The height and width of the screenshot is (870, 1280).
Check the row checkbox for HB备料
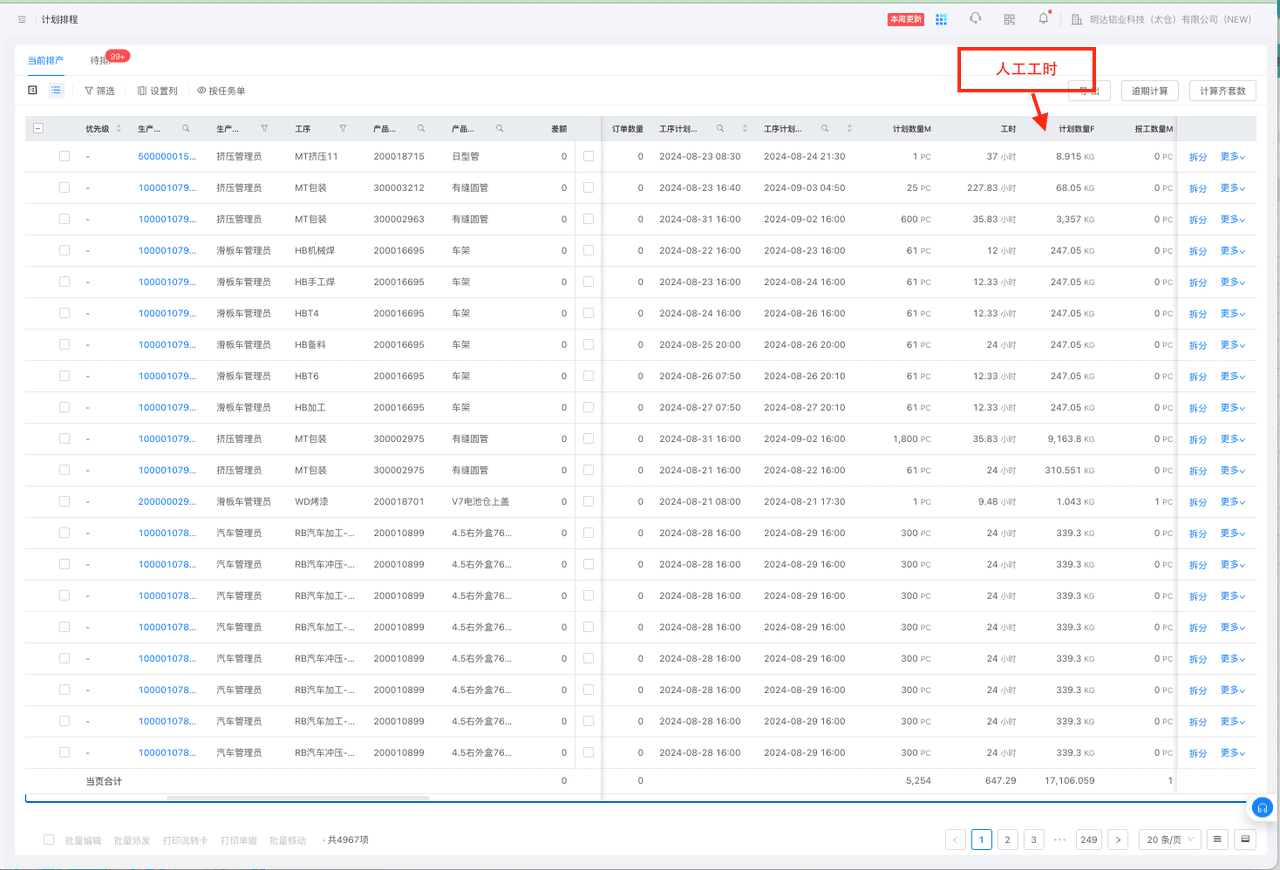(64, 344)
